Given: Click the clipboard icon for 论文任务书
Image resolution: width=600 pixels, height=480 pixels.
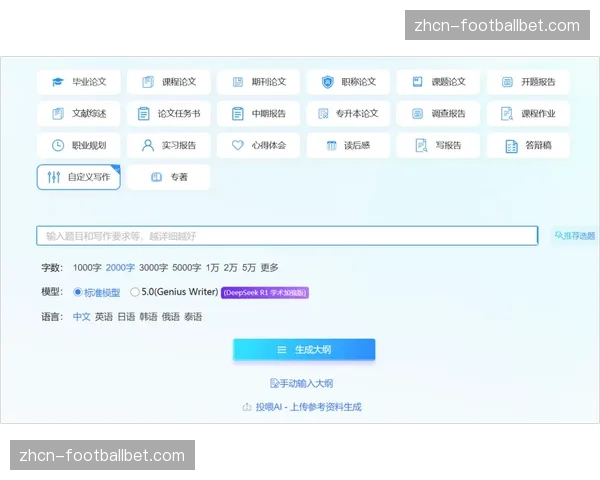Looking at the screenshot, I should click(x=144, y=114).
